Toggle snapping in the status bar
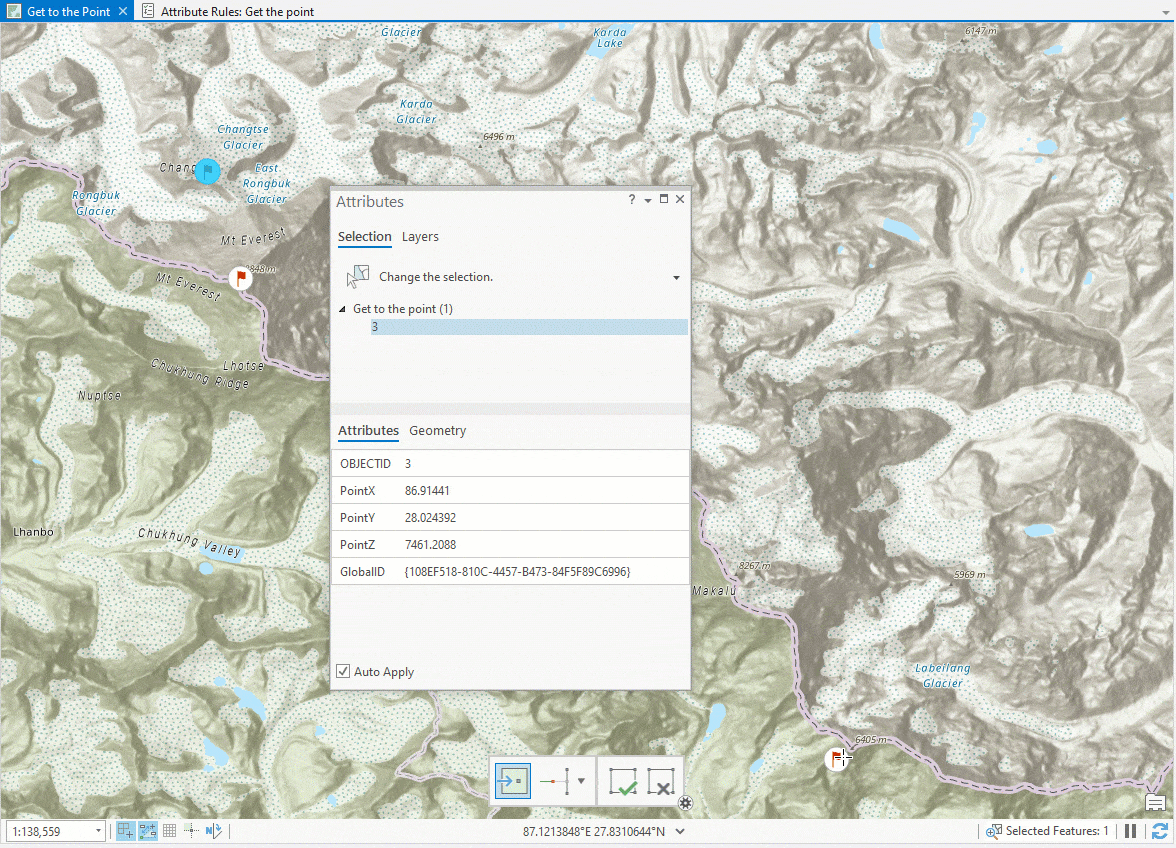This screenshot has height=848, width=1176. (125, 831)
